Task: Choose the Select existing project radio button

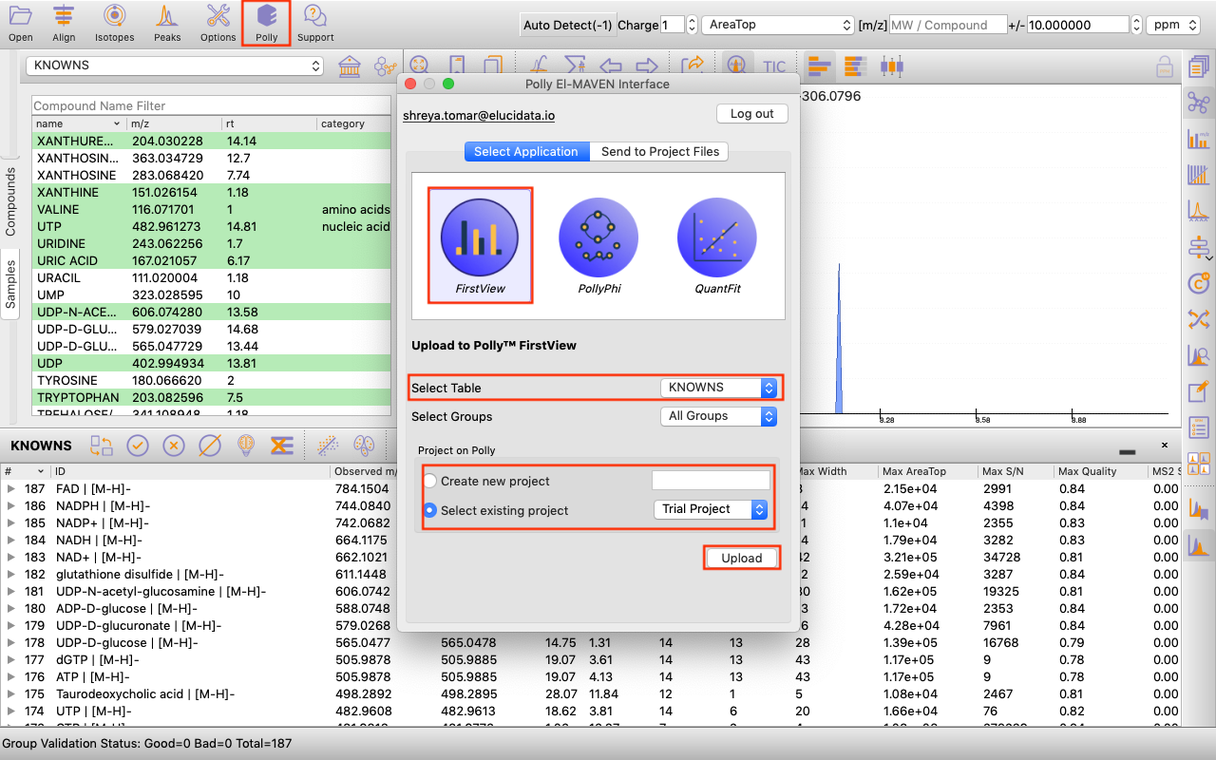Action: click(x=431, y=510)
